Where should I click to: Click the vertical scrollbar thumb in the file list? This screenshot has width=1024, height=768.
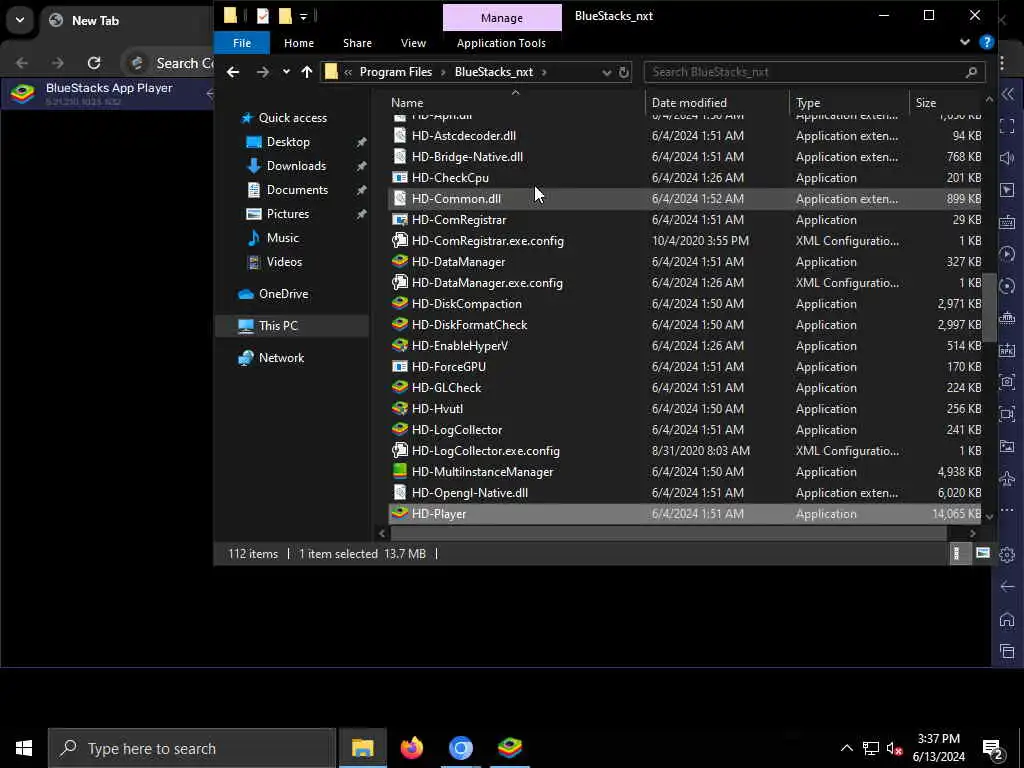pyautogui.click(x=989, y=308)
